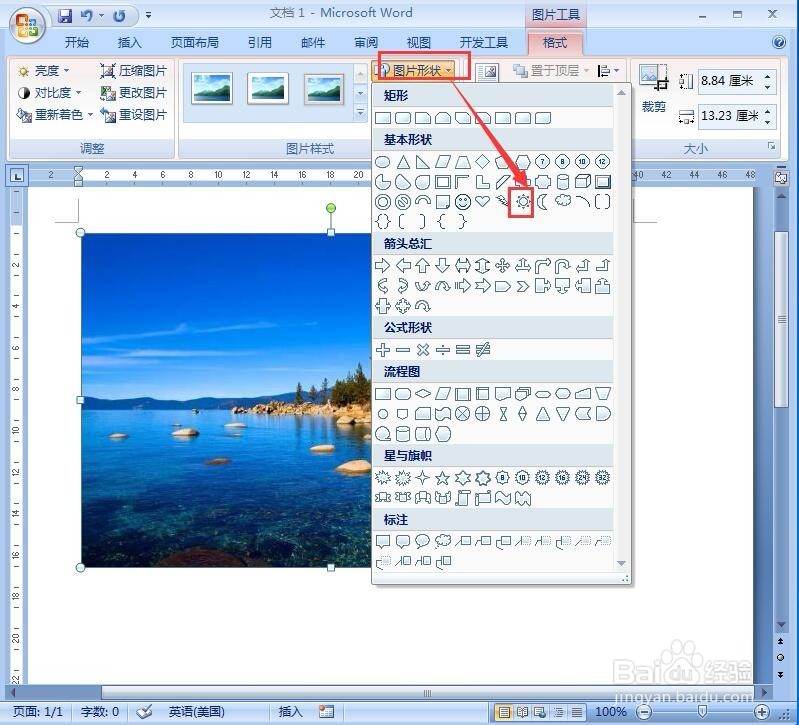The height and width of the screenshot is (725, 799).
Task: Choose the quad arrow shape
Action: [502, 265]
